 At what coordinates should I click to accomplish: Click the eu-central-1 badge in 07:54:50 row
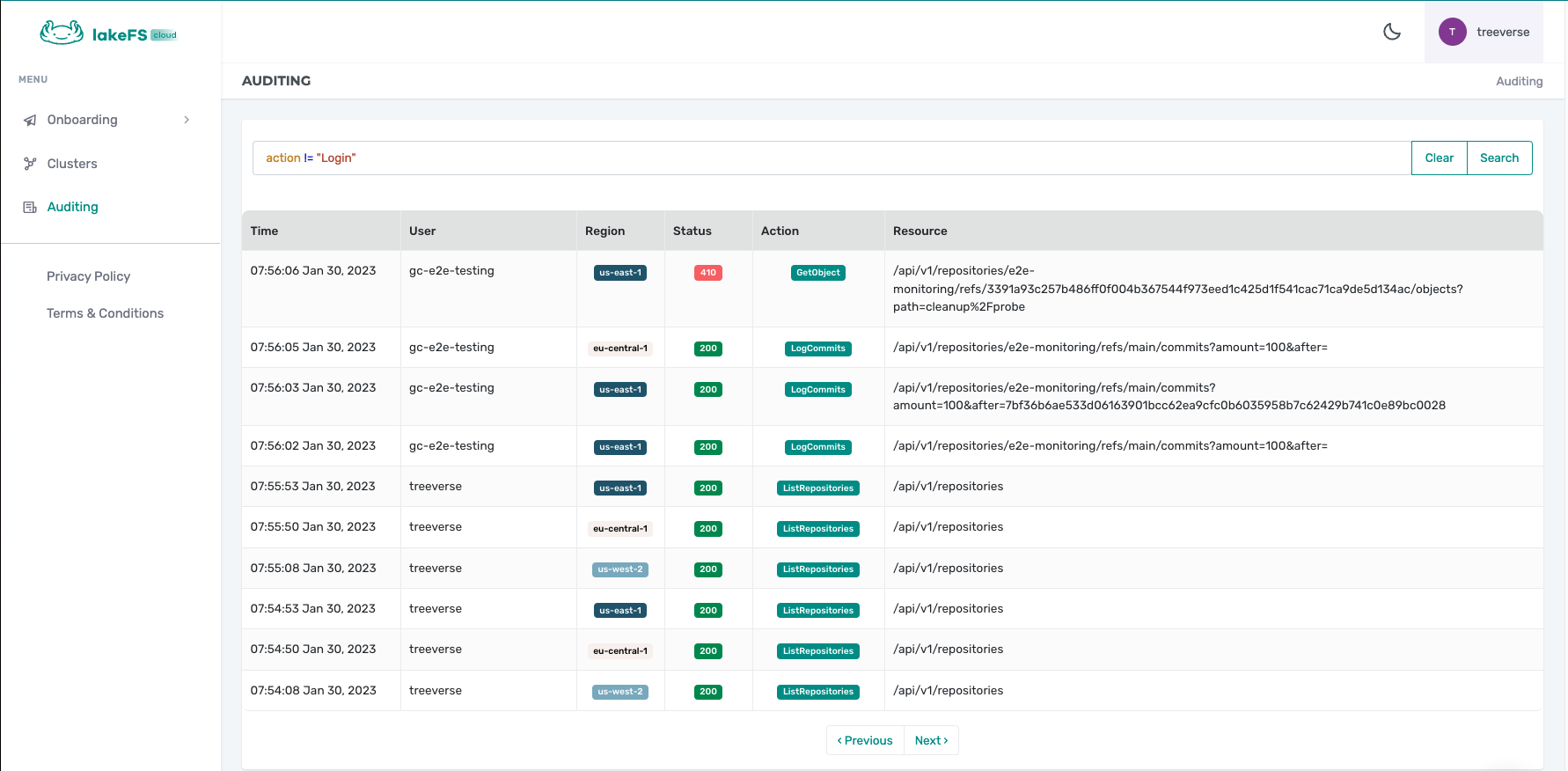coord(620,651)
